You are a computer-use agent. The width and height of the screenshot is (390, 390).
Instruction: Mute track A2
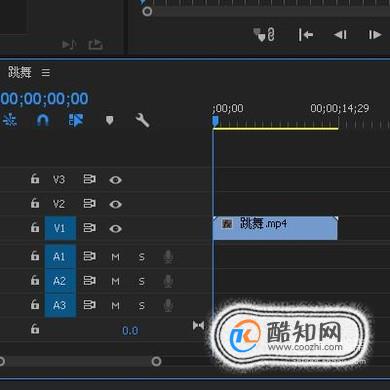[115, 281]
